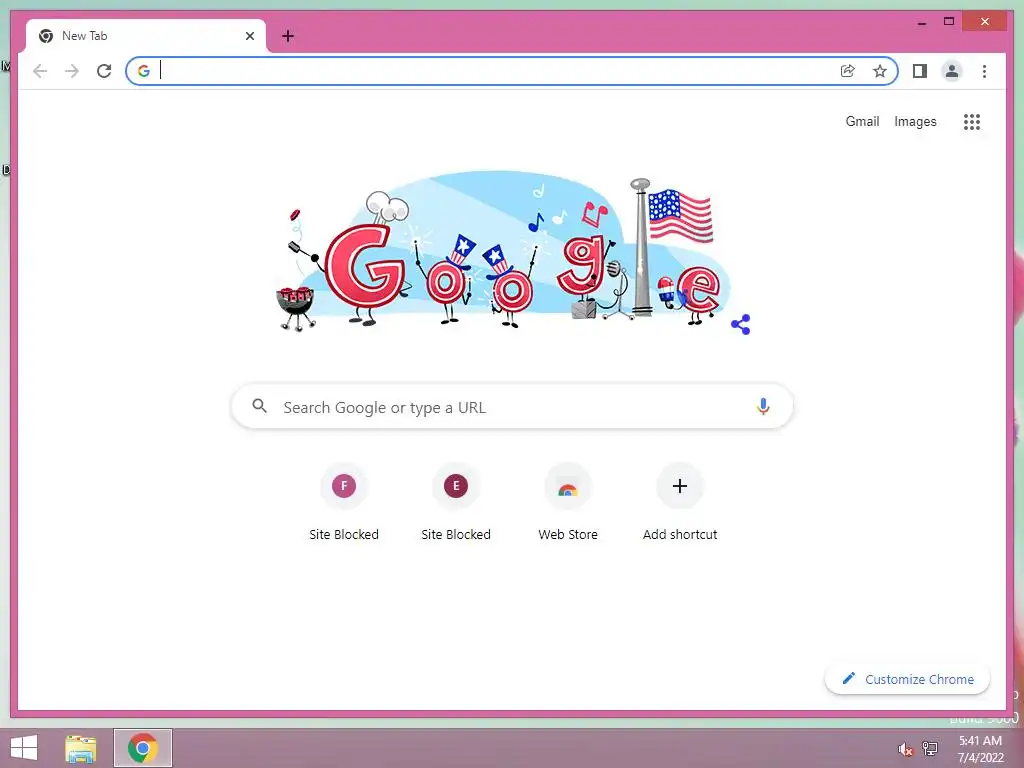Open Gmail link
1024x768 pixels.
(x=862, y=121)
